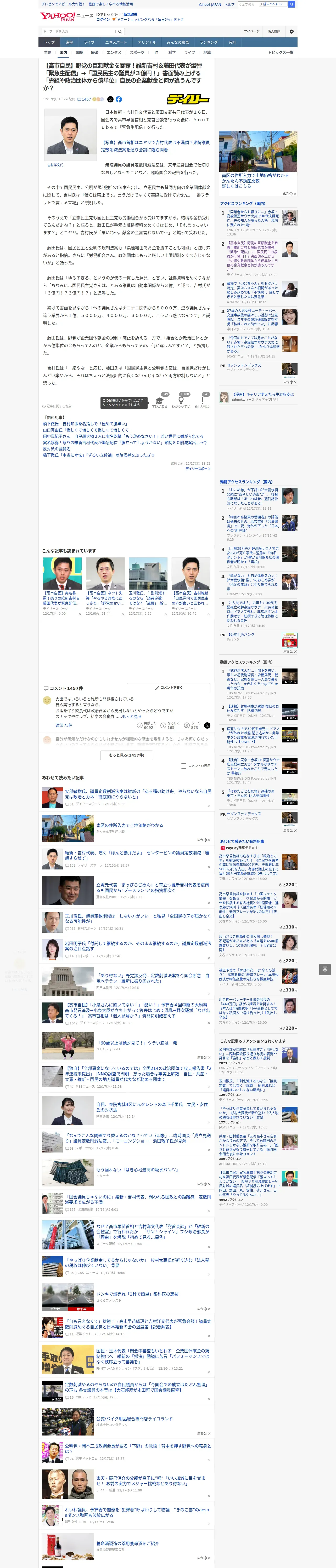
Task: Select the 科学 category
Action: pyautogui.click(x=172, y=52)
